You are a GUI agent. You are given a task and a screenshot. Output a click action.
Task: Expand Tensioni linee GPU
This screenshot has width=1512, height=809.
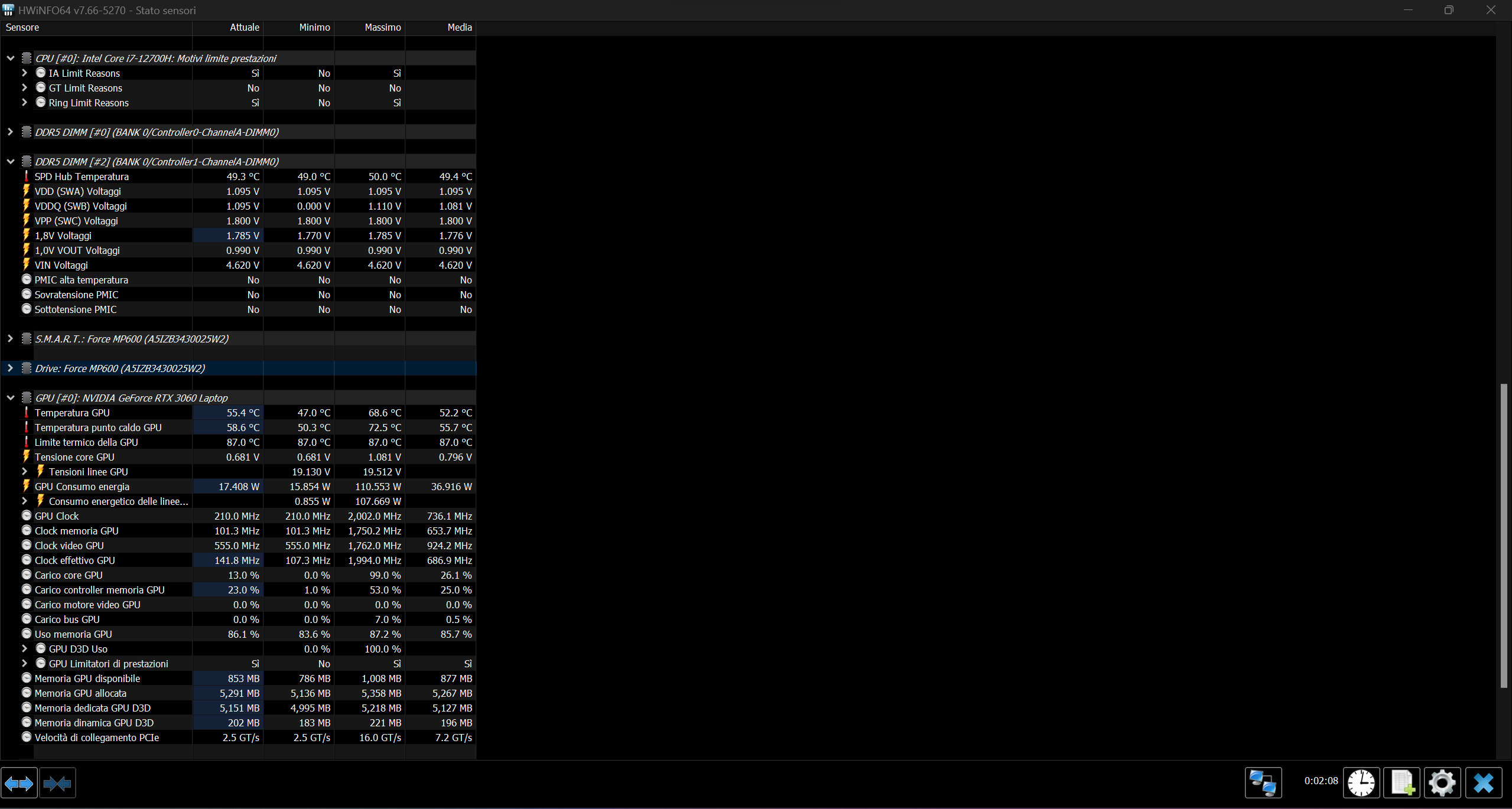[x=24, y=471]
